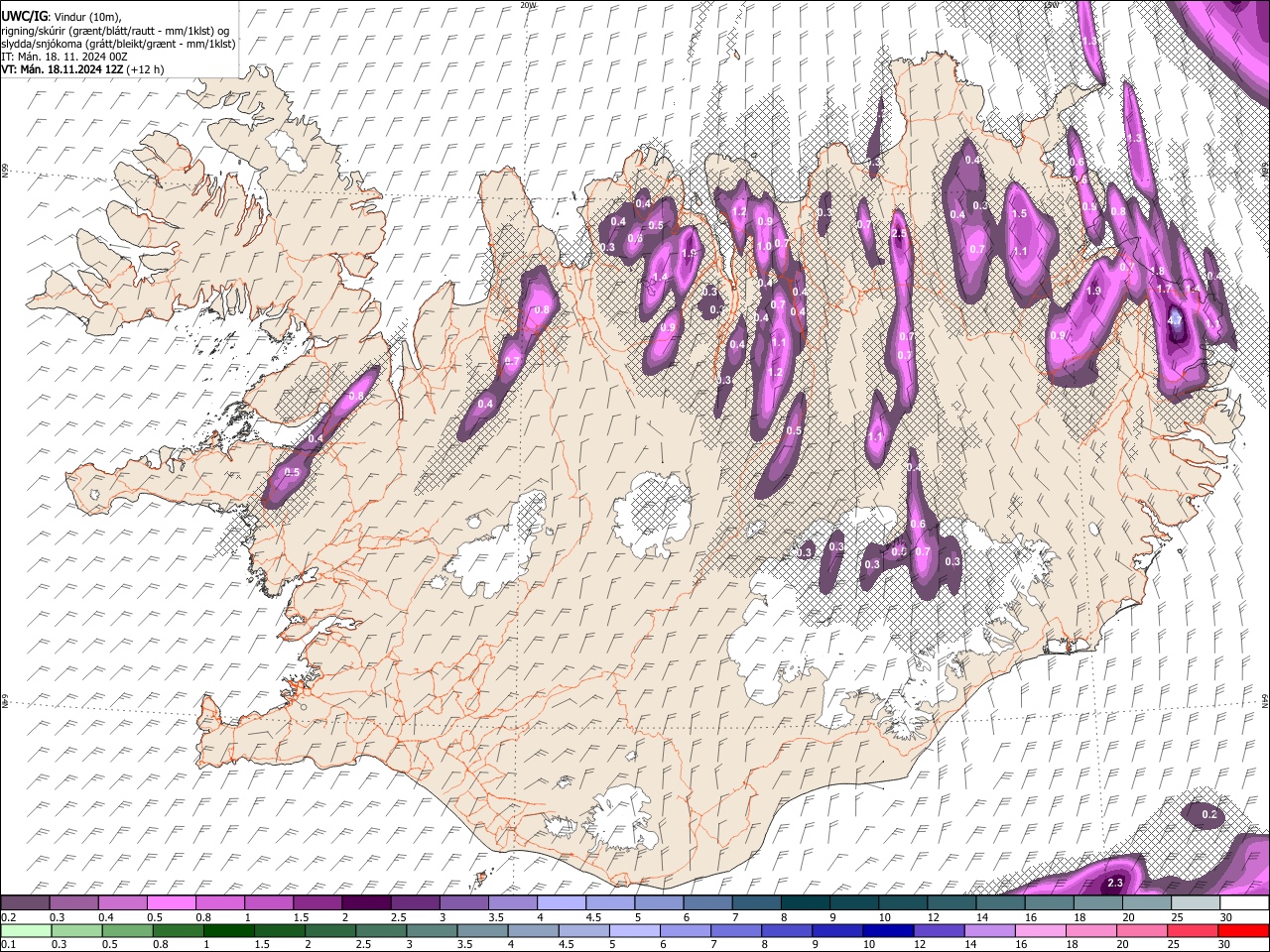The image size is (1270, 952).
Task: Select the darkest purple 2–2.5 upper legend swatch
Action: tap(366, 902)
